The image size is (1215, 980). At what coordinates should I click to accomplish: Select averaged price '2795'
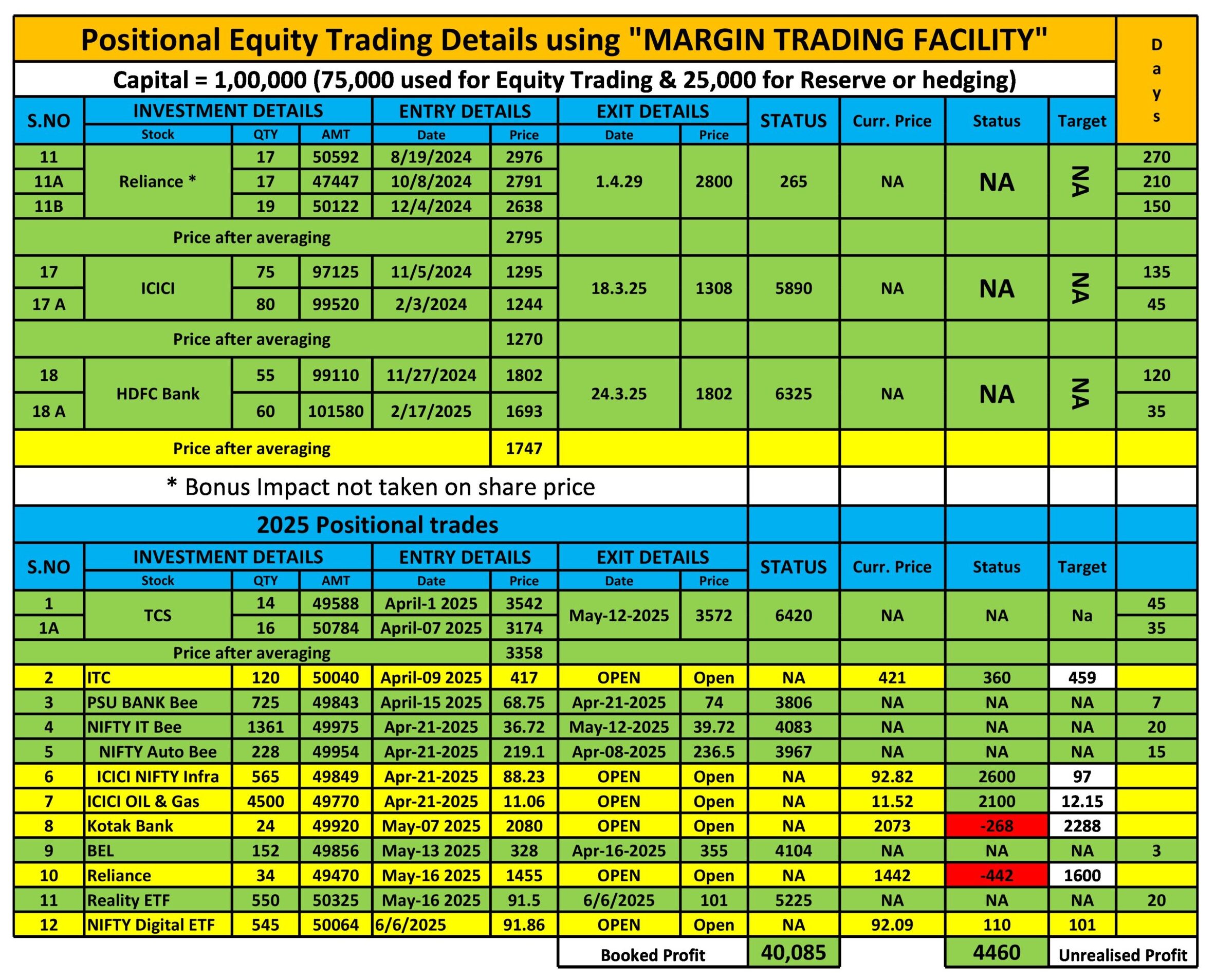[524, 237]
